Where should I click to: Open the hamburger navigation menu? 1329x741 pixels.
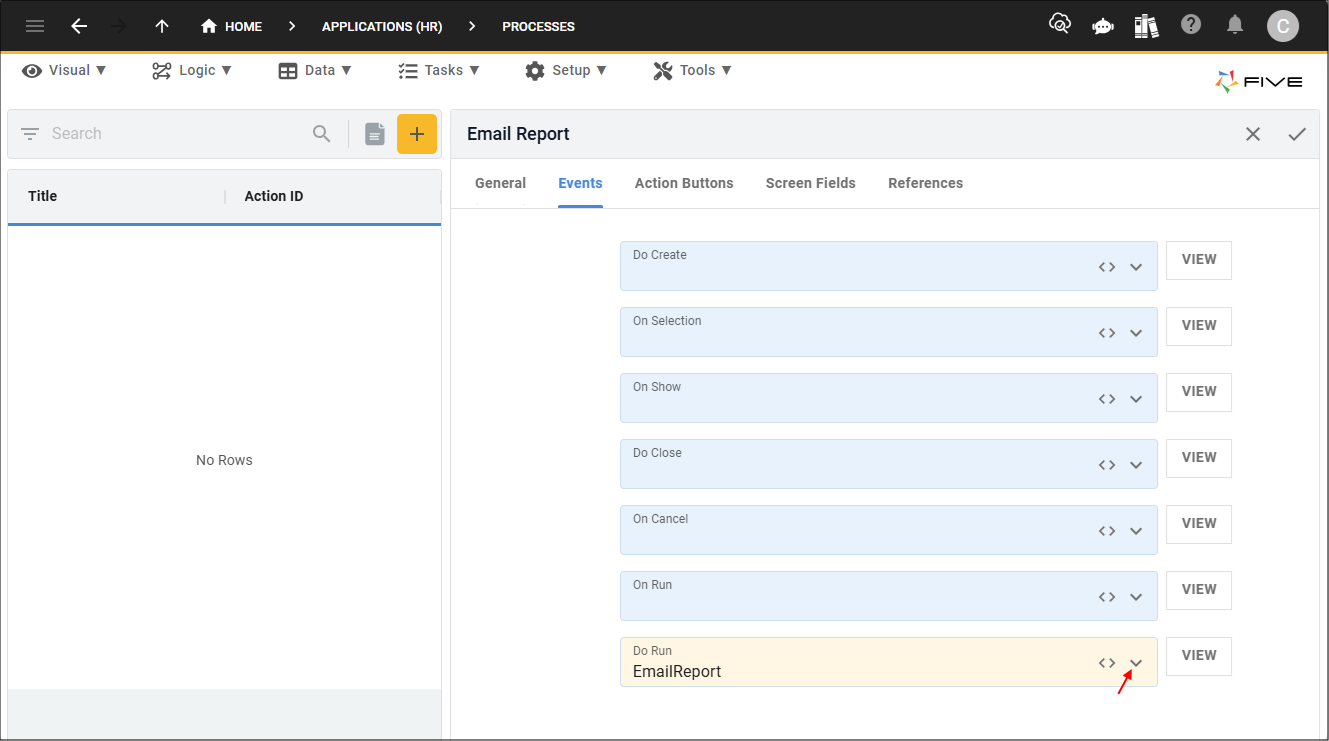[x=35, y=26]
